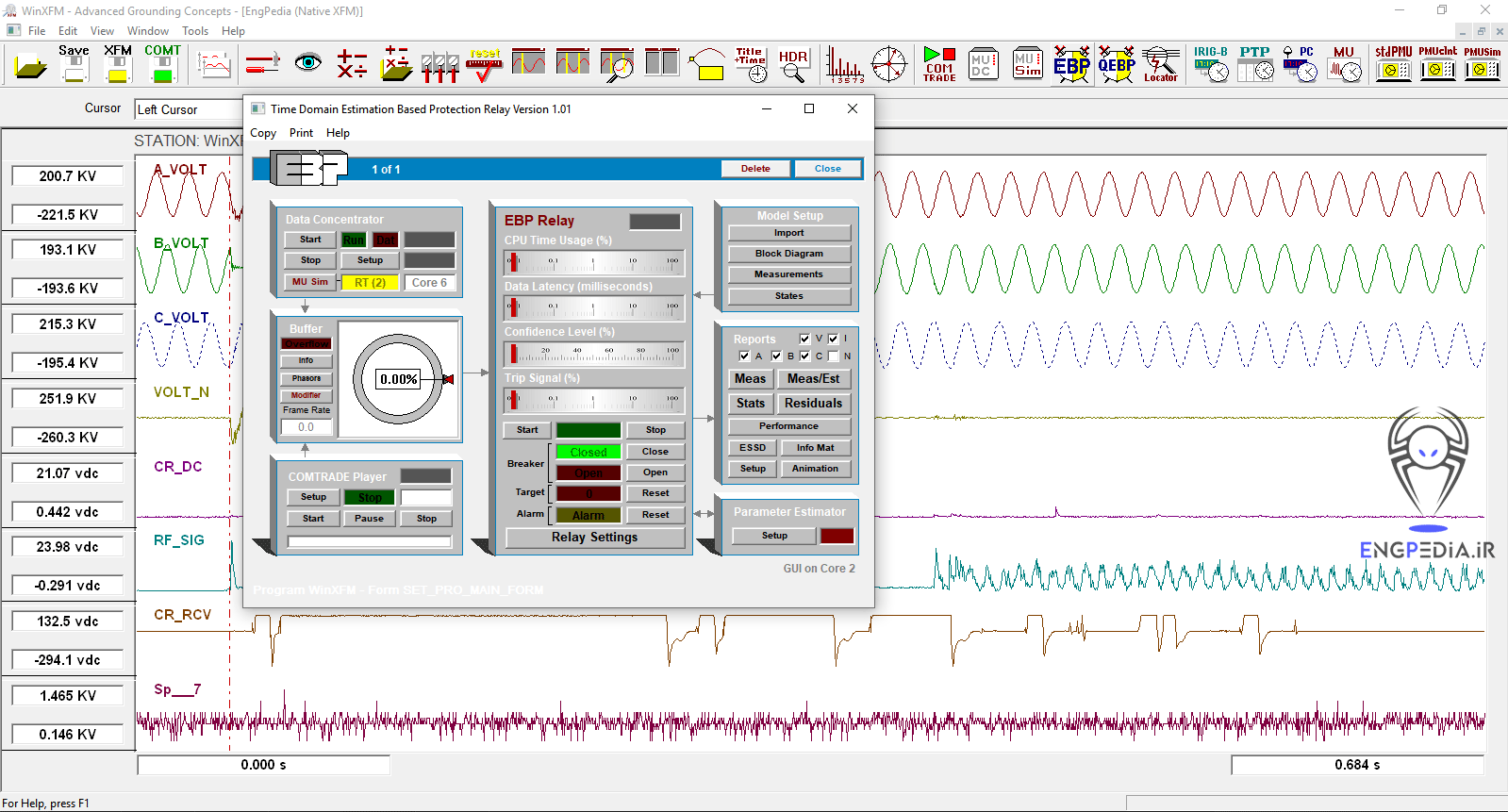The image size is (1508, 812).
Task: Open the math operations icon
Action: click(x=352, y=64)
